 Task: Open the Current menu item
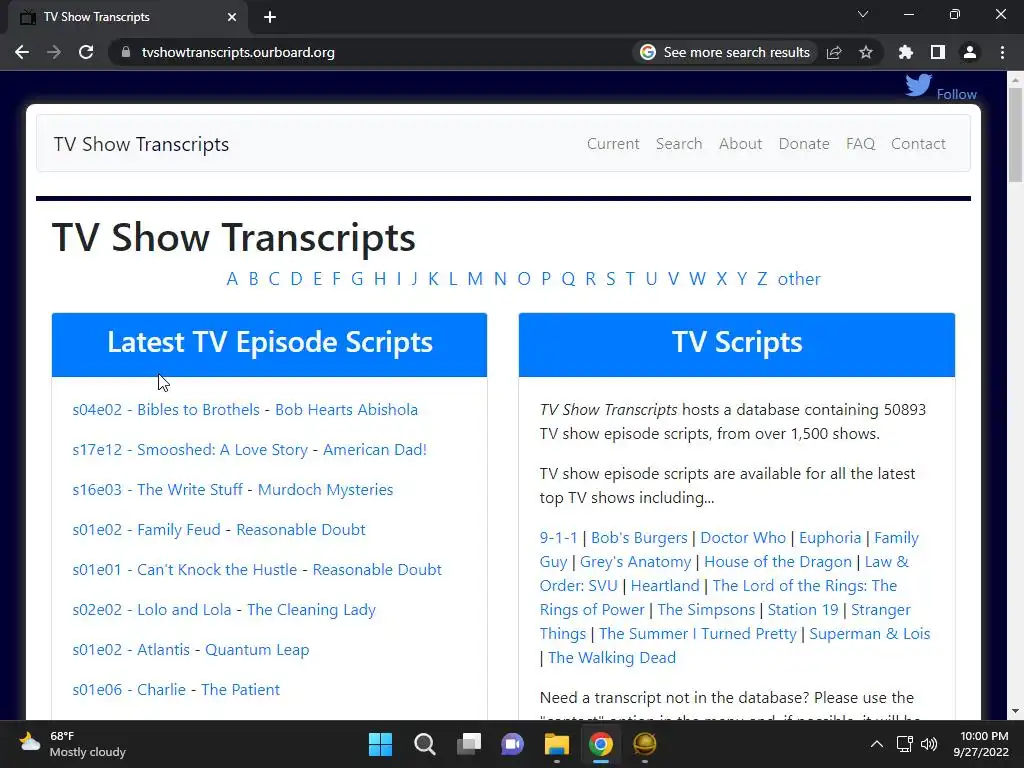pyautogui.click(x=613, y=144)
